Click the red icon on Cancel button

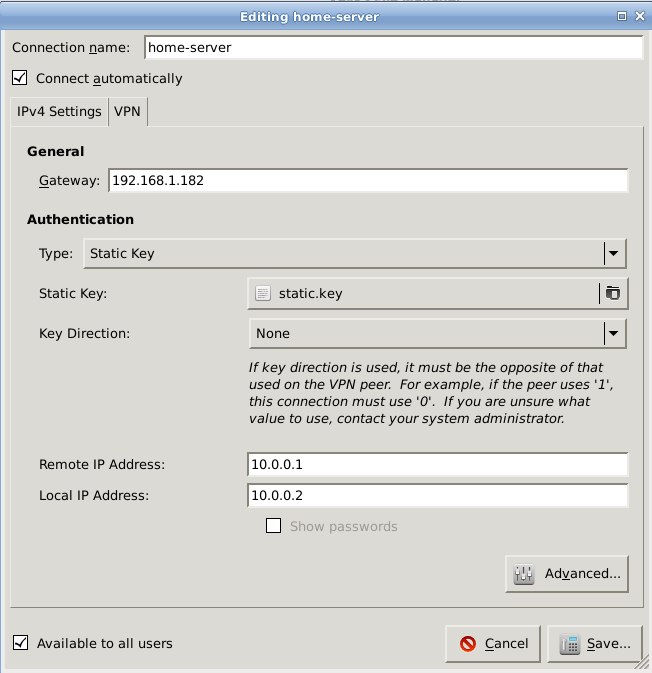point(467,644)
